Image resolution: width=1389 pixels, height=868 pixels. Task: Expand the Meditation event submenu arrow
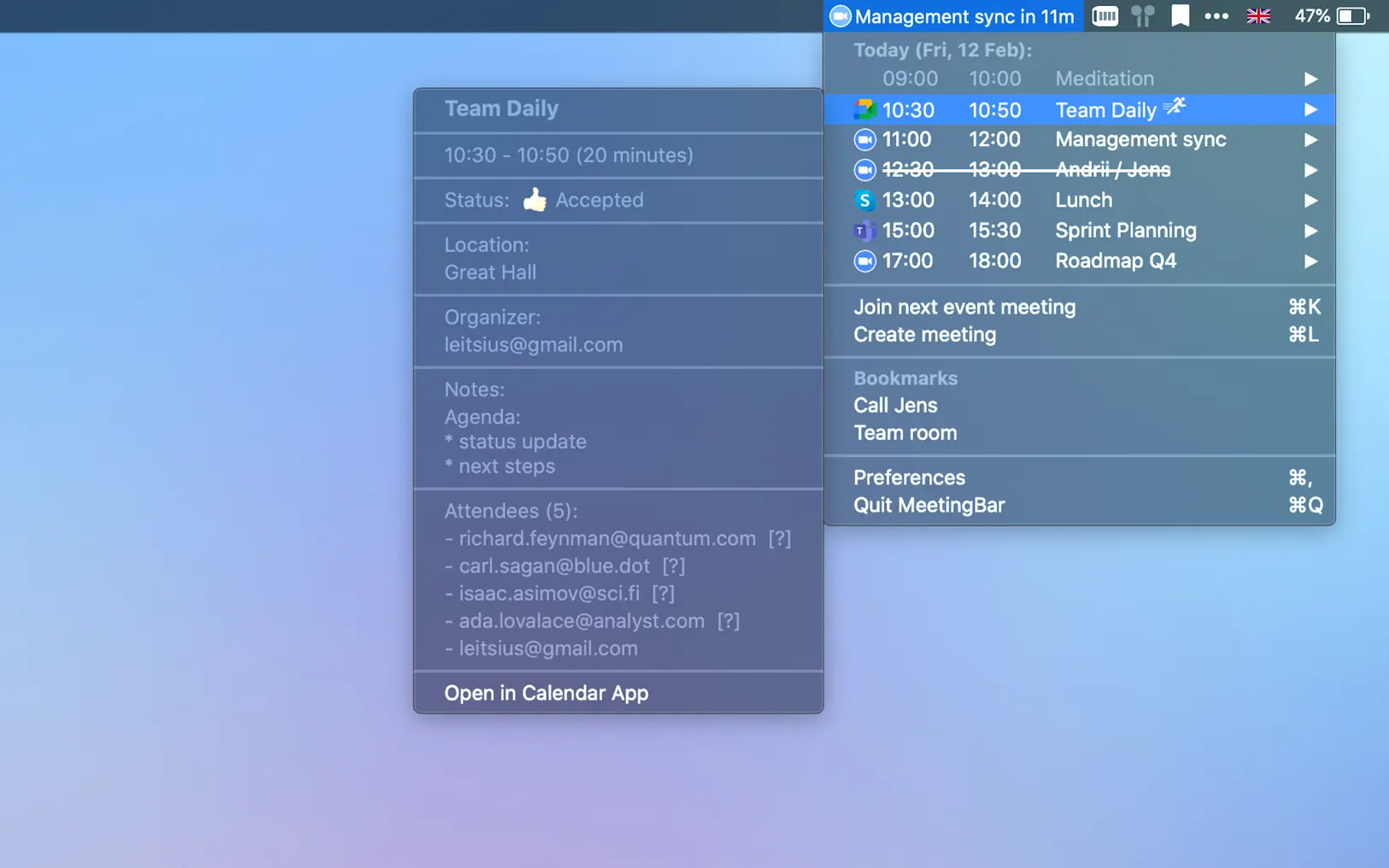[1310, 79]
